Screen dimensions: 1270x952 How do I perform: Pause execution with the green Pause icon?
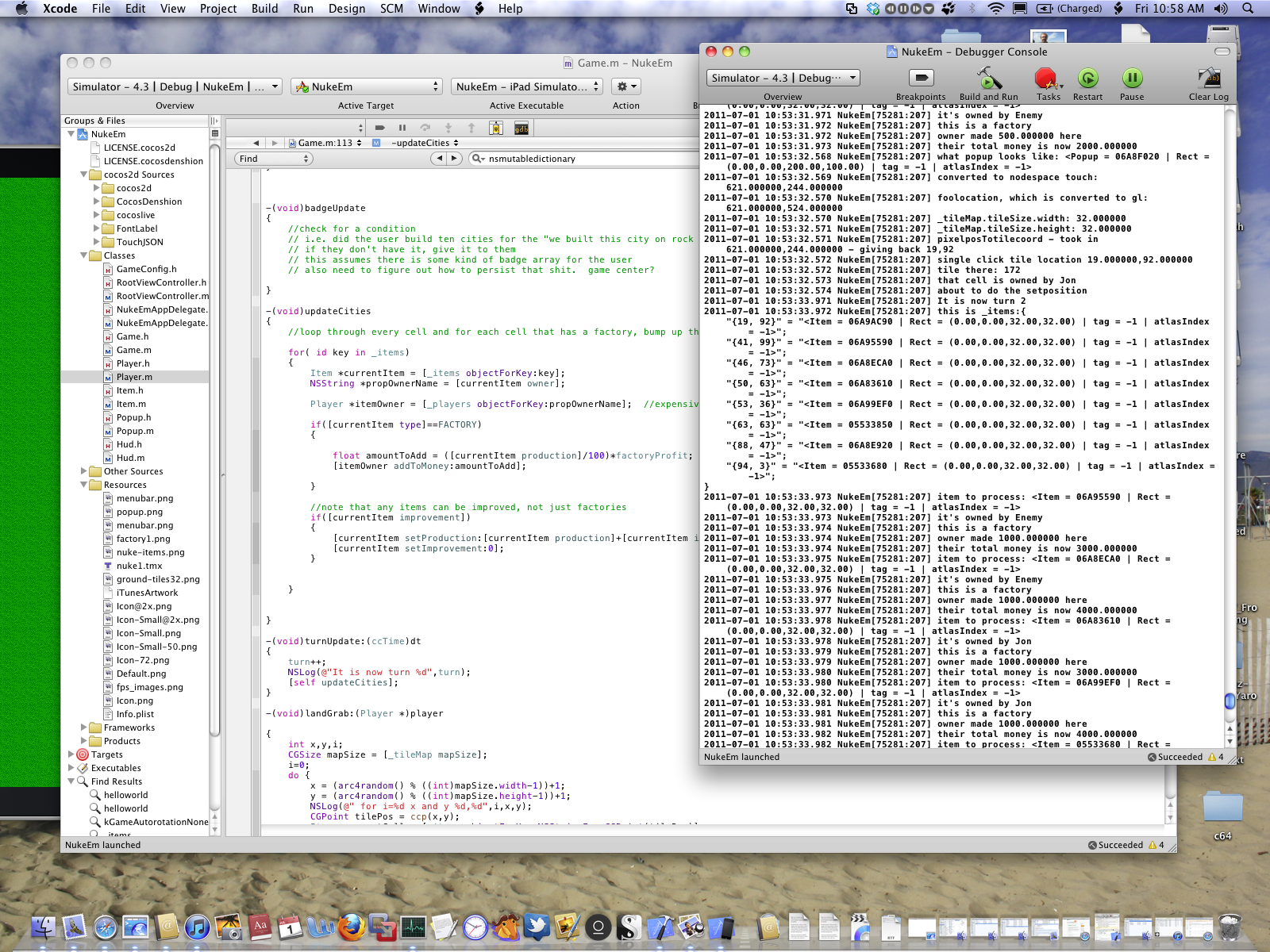click(x=1131, y=79)
